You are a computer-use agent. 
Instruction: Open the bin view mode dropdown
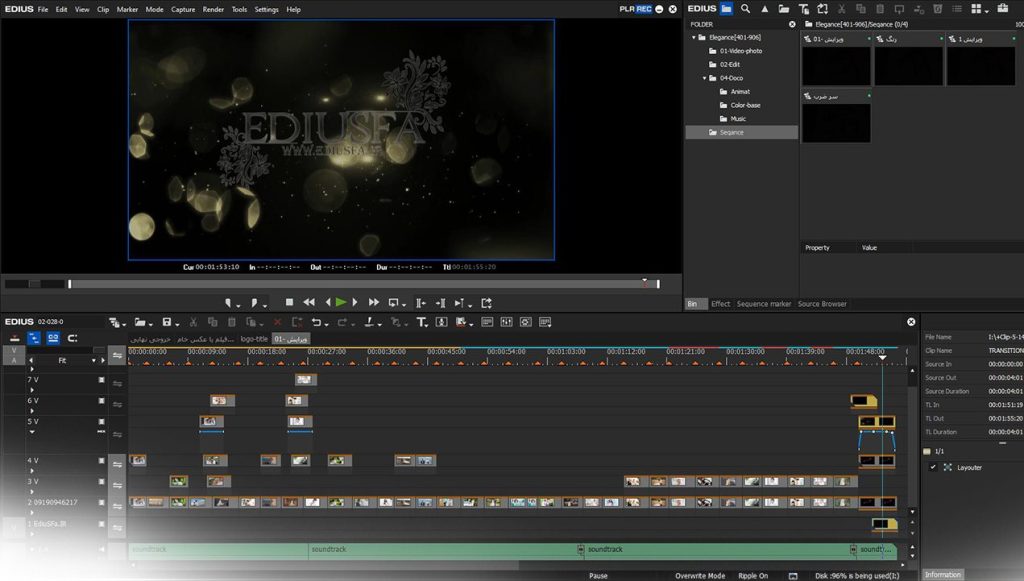coord(986,10)
